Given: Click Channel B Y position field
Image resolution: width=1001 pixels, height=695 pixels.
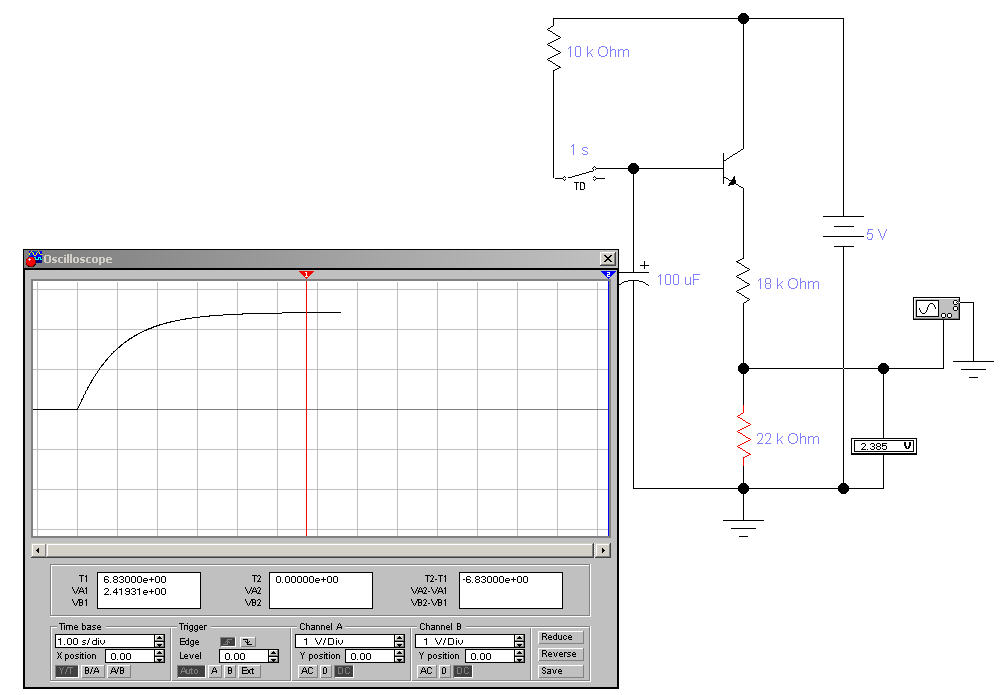Looking at the screenshot, I should pyautogui.click(x=490, y=656).
